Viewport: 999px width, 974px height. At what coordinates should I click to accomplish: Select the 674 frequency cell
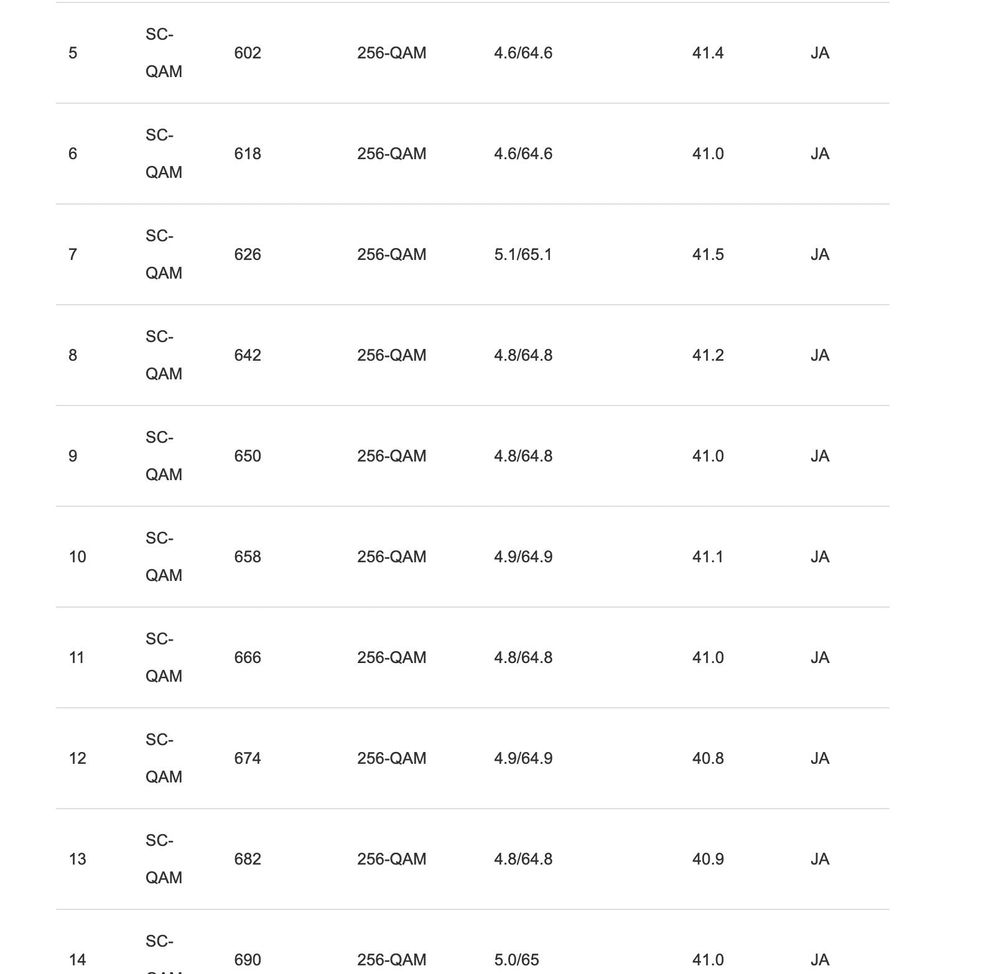[247, 759]
